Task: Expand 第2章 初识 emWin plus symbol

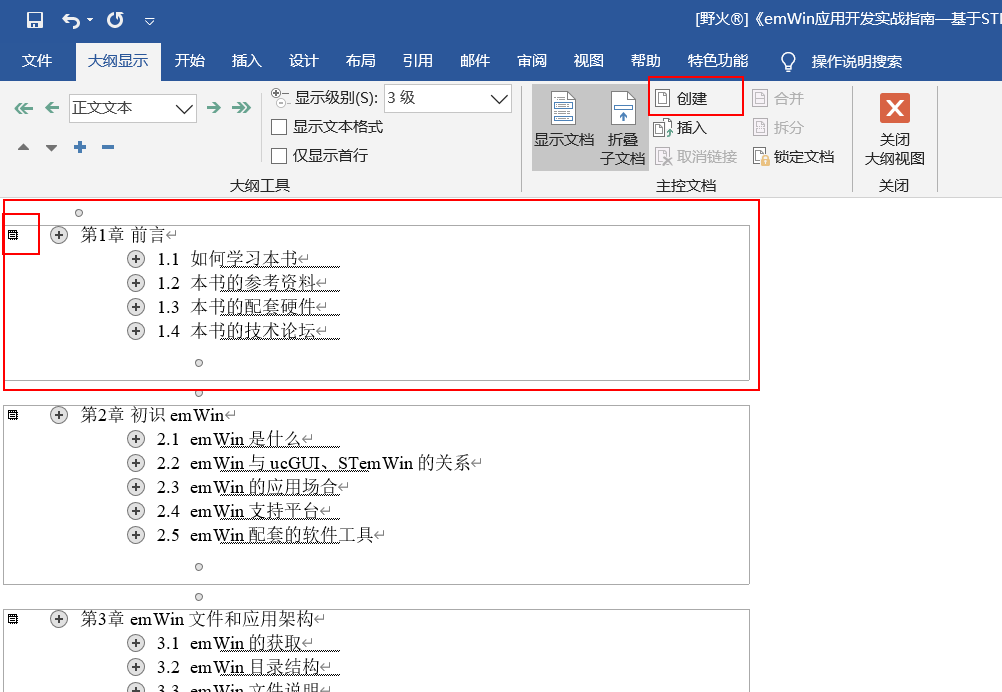Action: 59,414
